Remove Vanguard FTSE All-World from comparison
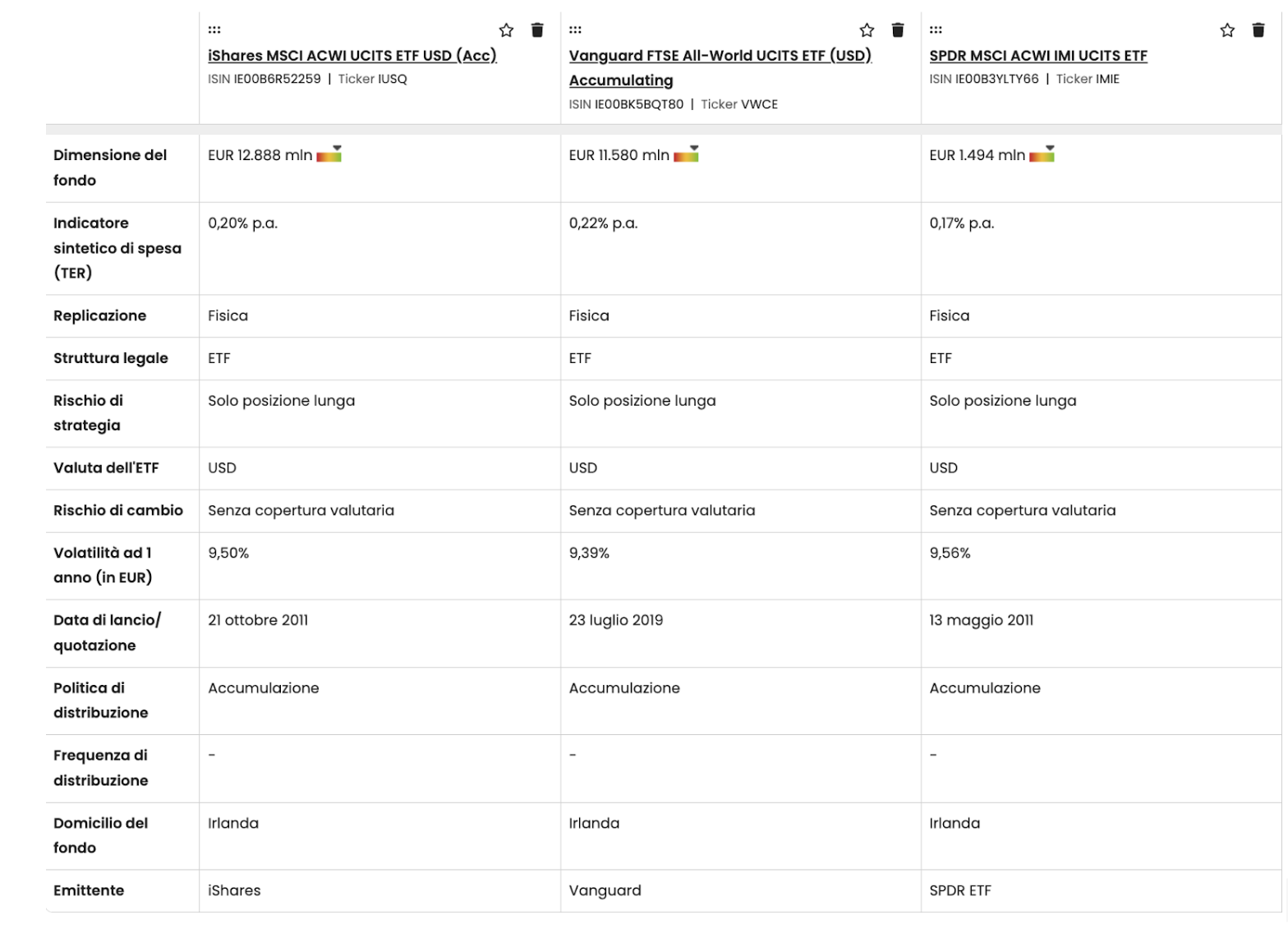 coord(898,30)
